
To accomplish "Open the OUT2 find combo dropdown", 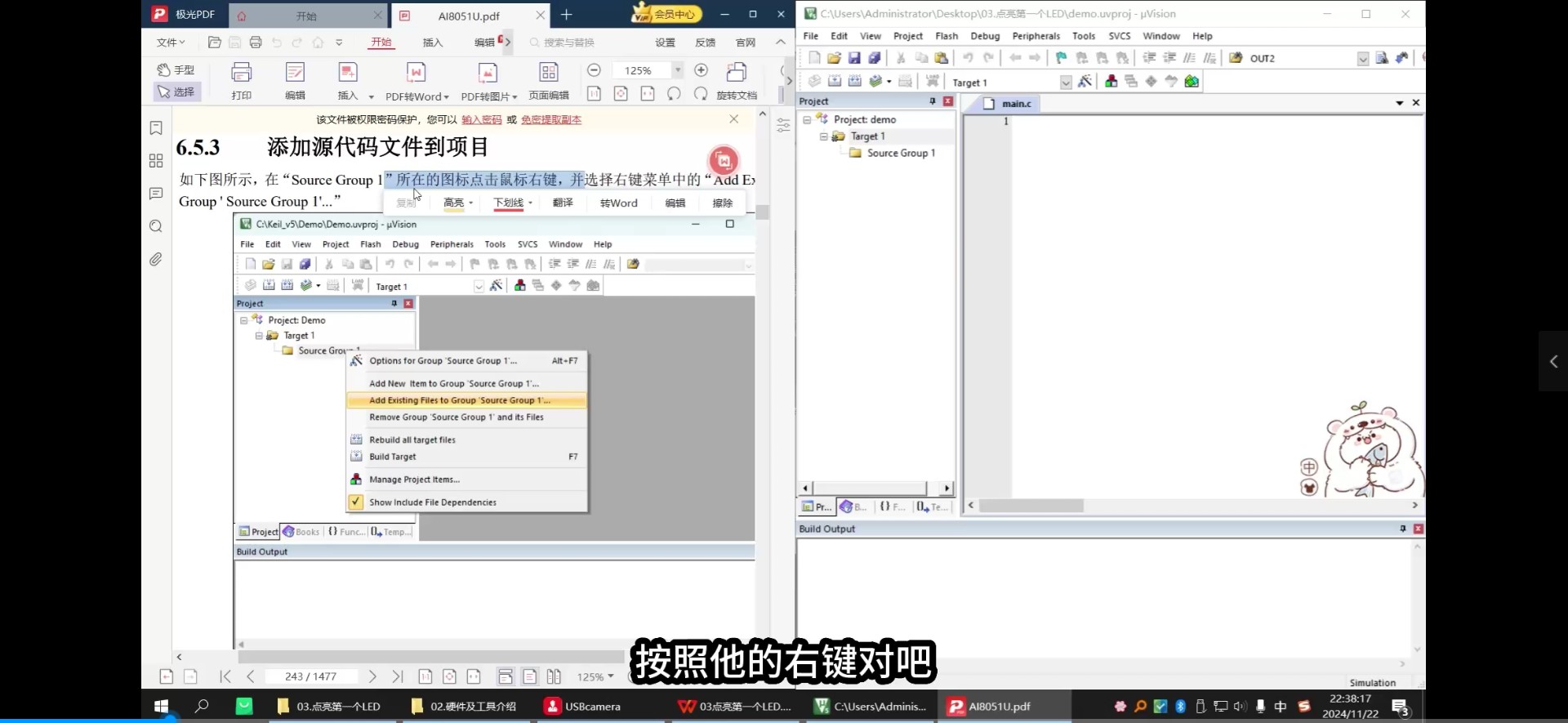I will (x=1363, y=59).
